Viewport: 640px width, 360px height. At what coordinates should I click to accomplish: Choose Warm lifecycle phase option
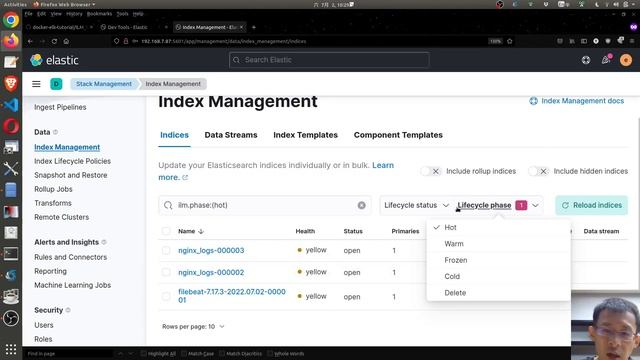tap(498, 244)
